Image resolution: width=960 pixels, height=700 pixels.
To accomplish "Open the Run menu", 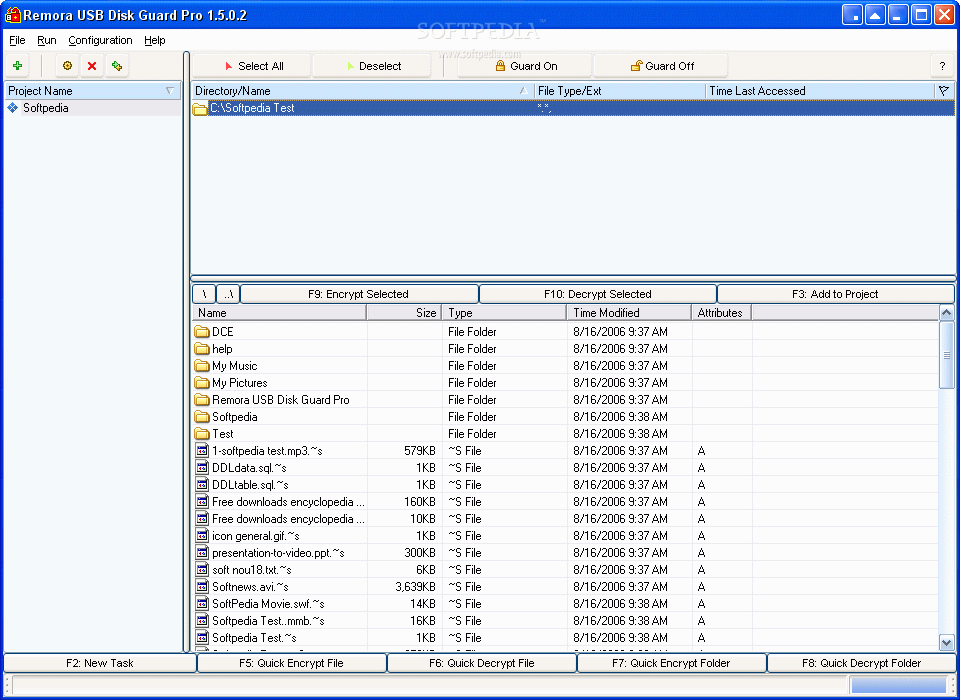I will (x=47, y=40).
